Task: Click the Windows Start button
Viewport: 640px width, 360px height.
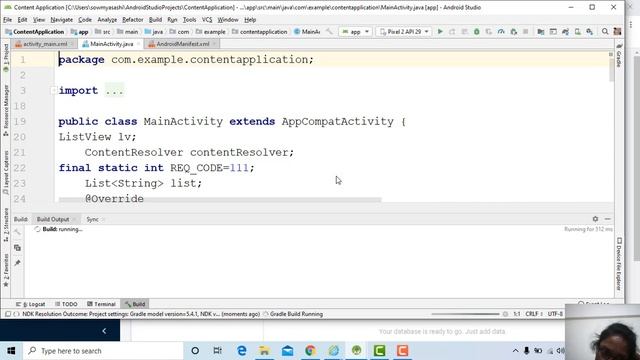Action: point(11,351)
